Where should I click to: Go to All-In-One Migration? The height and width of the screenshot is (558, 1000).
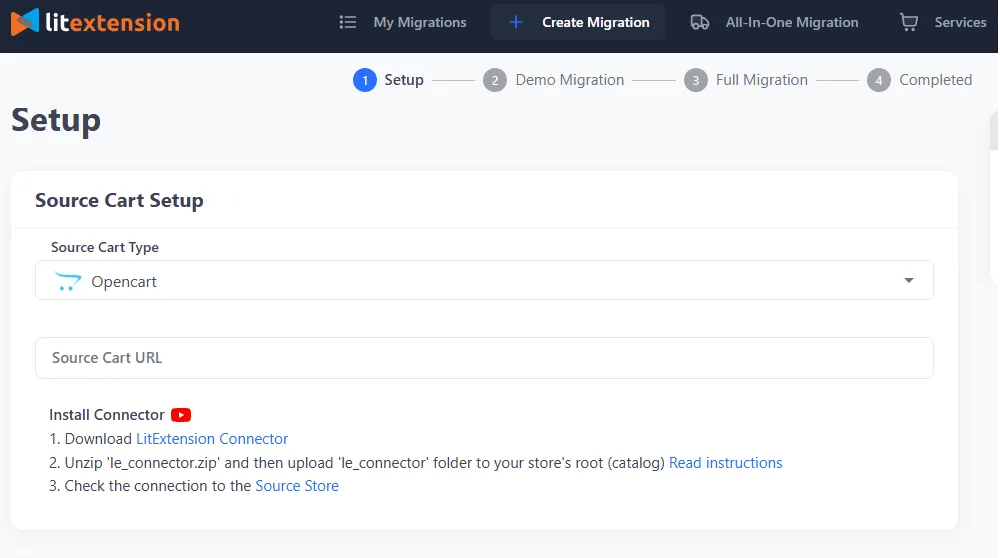point(791,22)
